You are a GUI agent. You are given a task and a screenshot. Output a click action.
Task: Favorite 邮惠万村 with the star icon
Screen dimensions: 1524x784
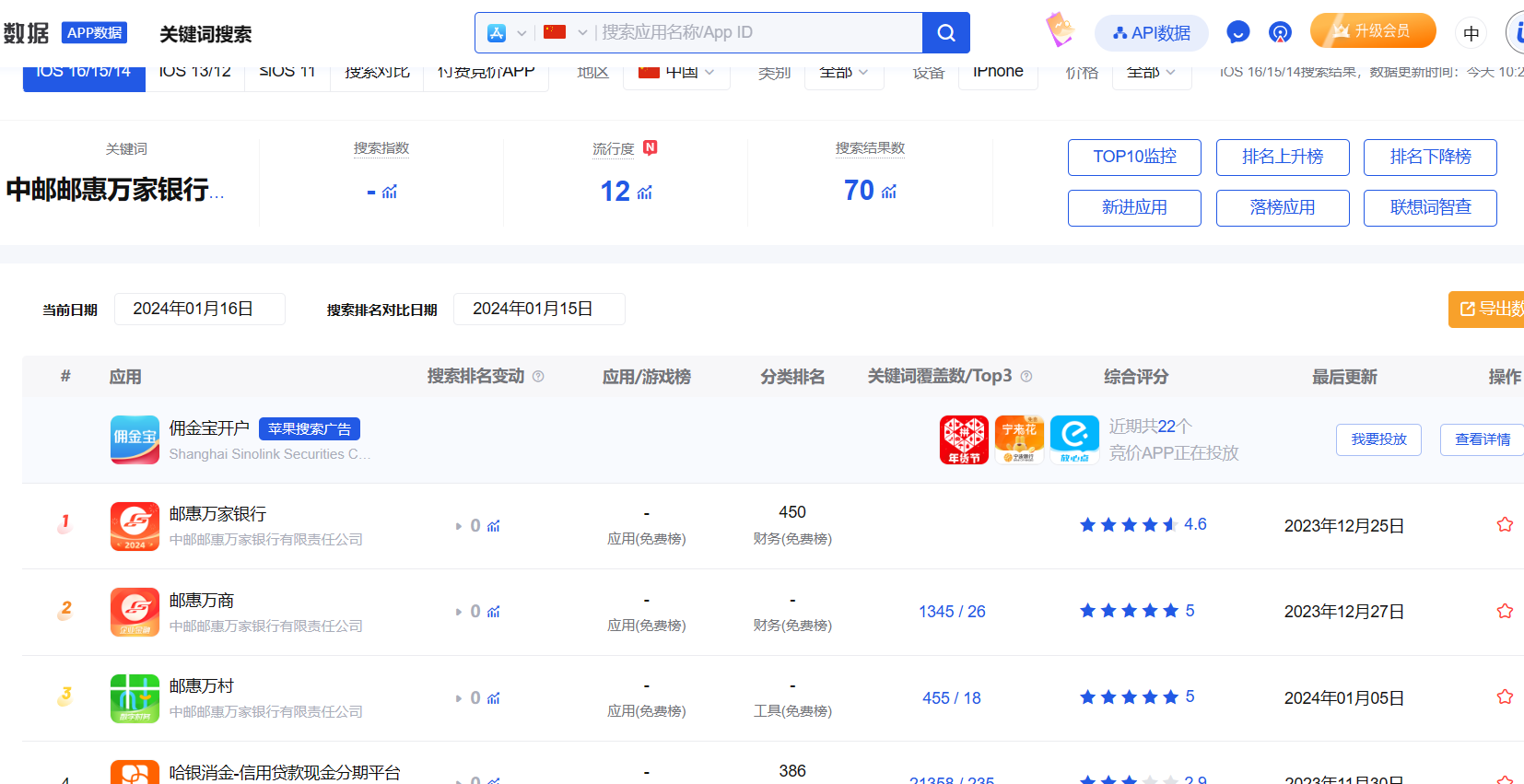point(1505,697)
